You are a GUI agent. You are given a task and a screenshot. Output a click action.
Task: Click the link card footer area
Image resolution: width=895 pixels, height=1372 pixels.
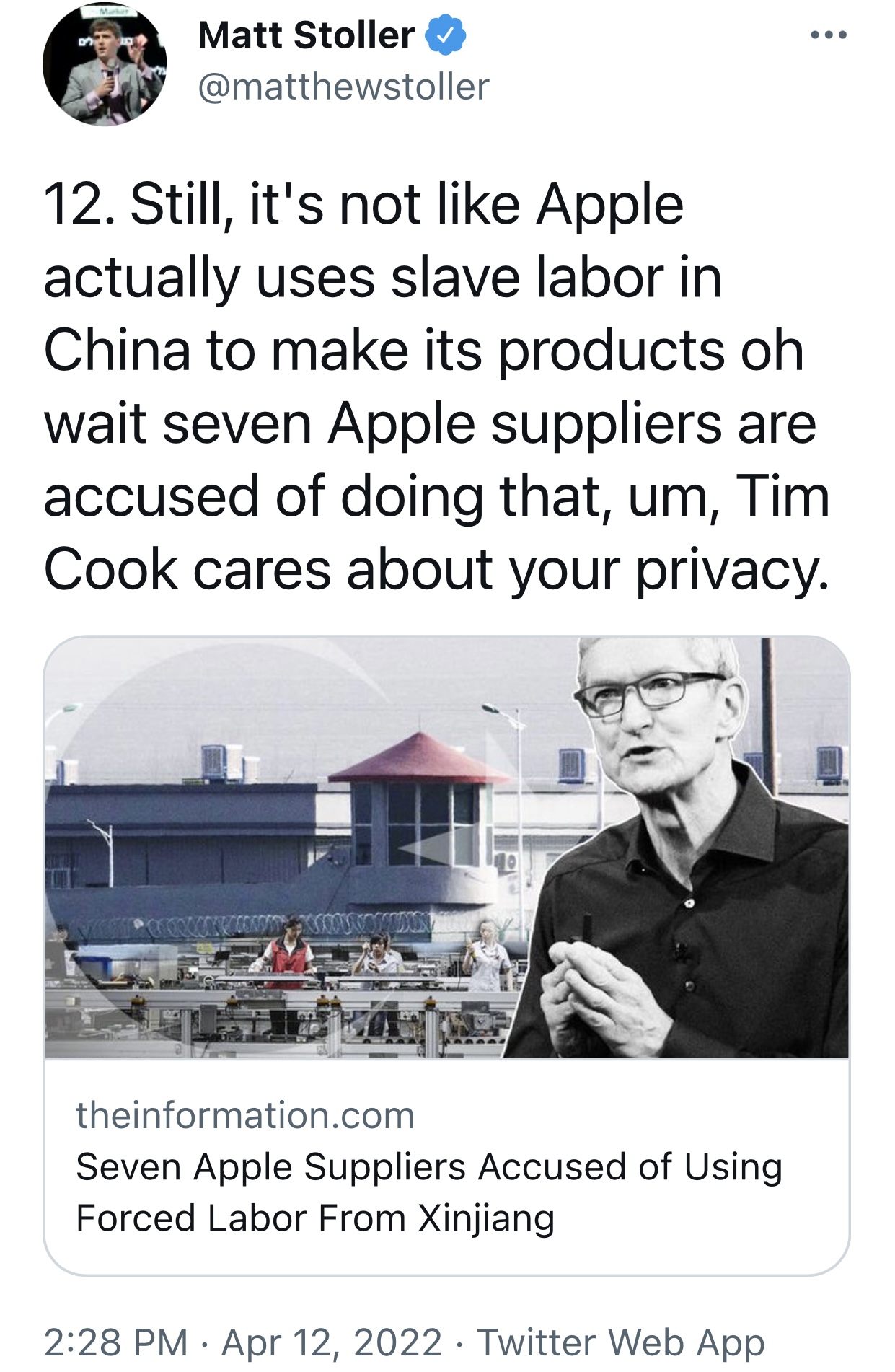pos(446,1166)
